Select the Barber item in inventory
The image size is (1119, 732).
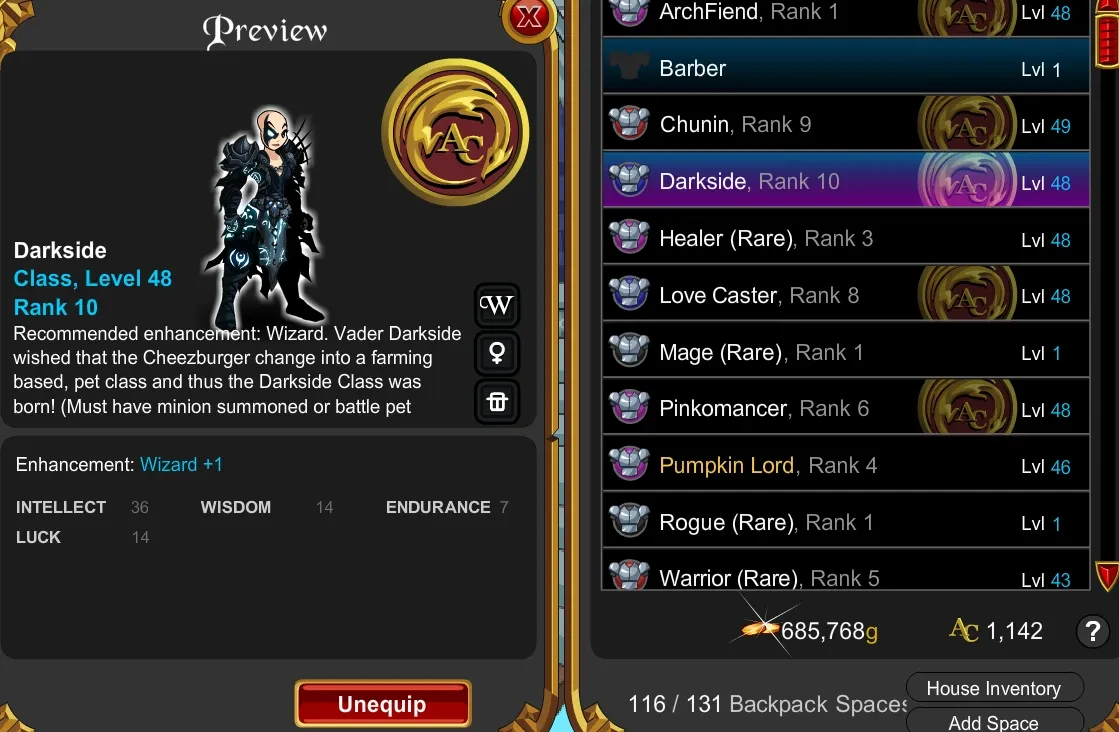pyautogui.click(x=846, y=68)
